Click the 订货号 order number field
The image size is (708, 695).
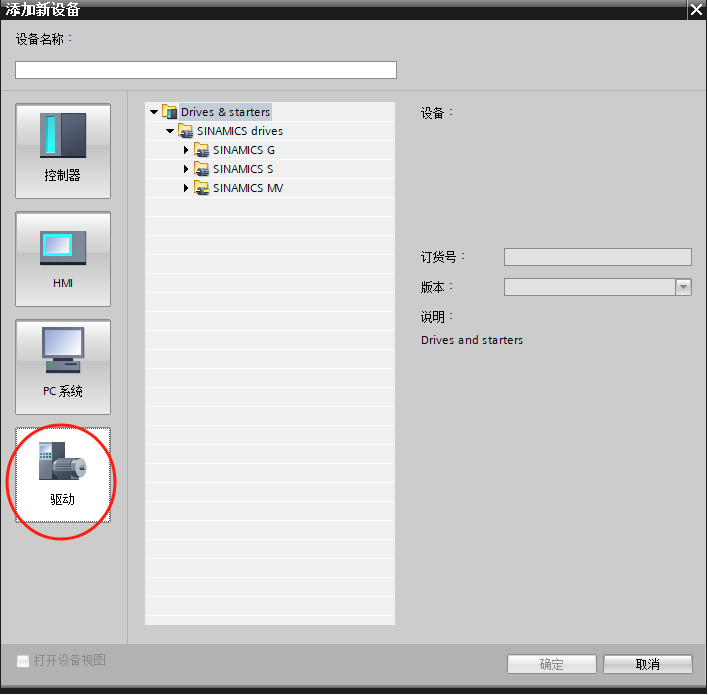(x=598, y=257)
